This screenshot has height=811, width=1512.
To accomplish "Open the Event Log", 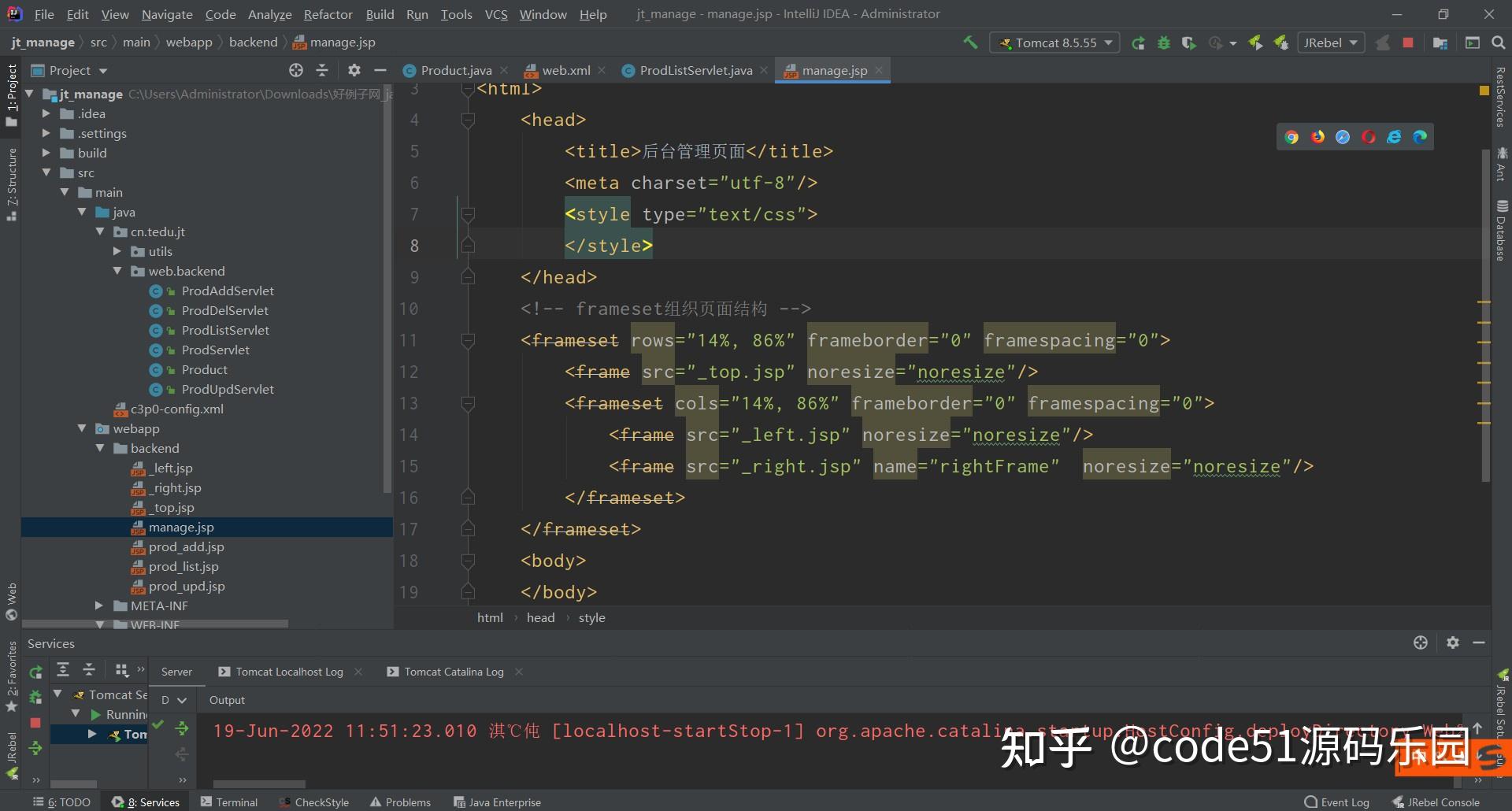I will [1336, 802].
